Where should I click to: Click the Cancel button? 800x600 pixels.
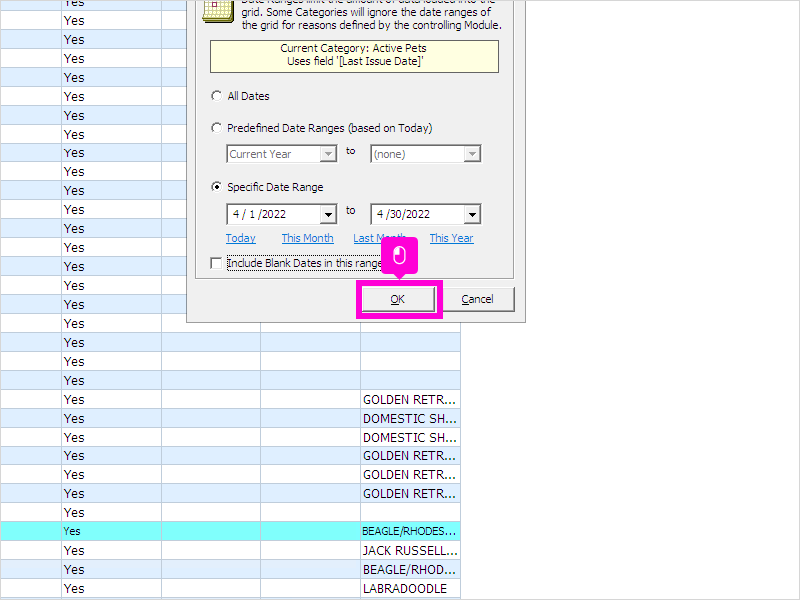(478, 299)
